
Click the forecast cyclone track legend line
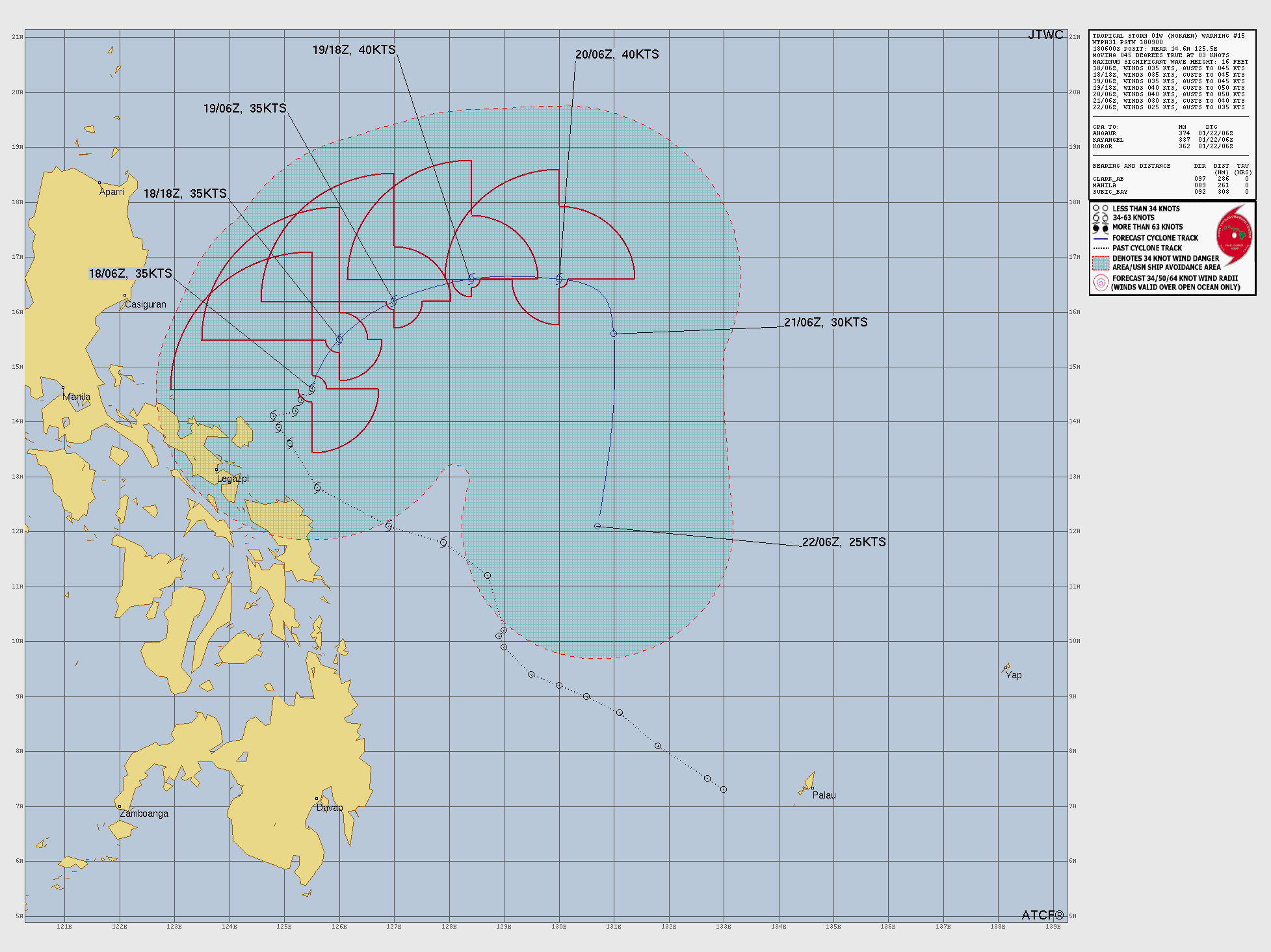[1101, 239]
